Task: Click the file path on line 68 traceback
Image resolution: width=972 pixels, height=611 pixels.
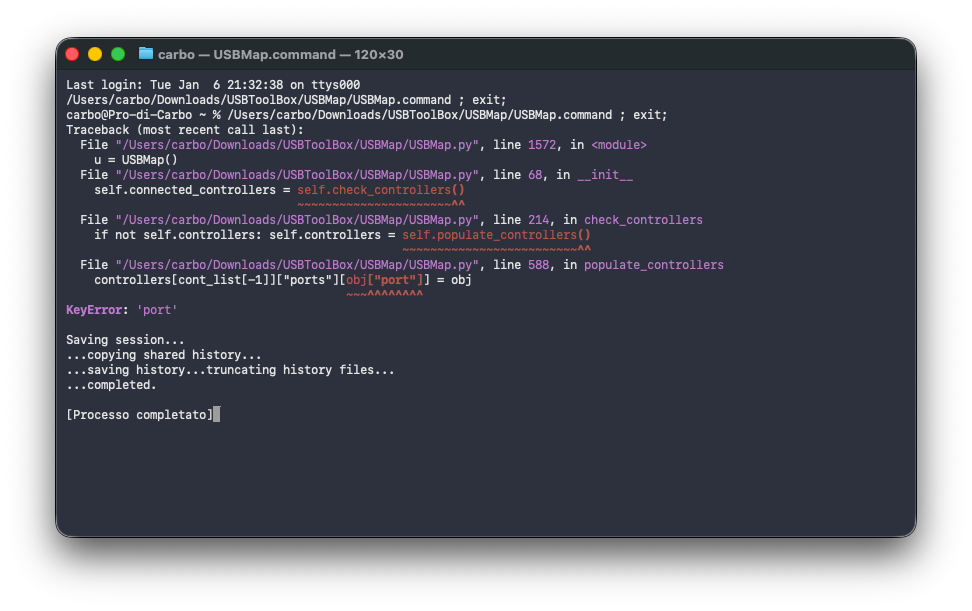Action: coord(297,175)
